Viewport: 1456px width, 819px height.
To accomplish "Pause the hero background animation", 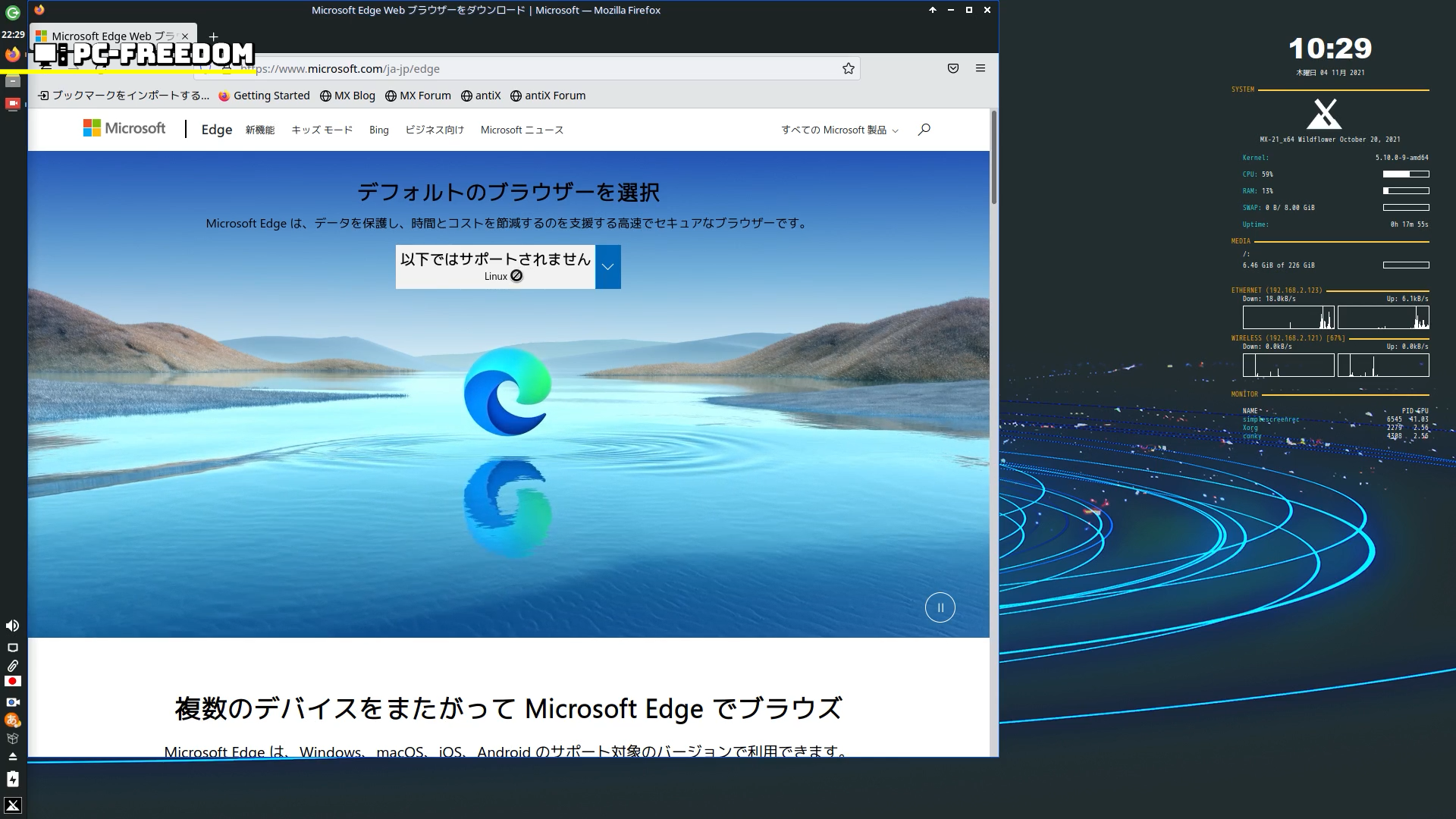I will click(x=940, y=607).
